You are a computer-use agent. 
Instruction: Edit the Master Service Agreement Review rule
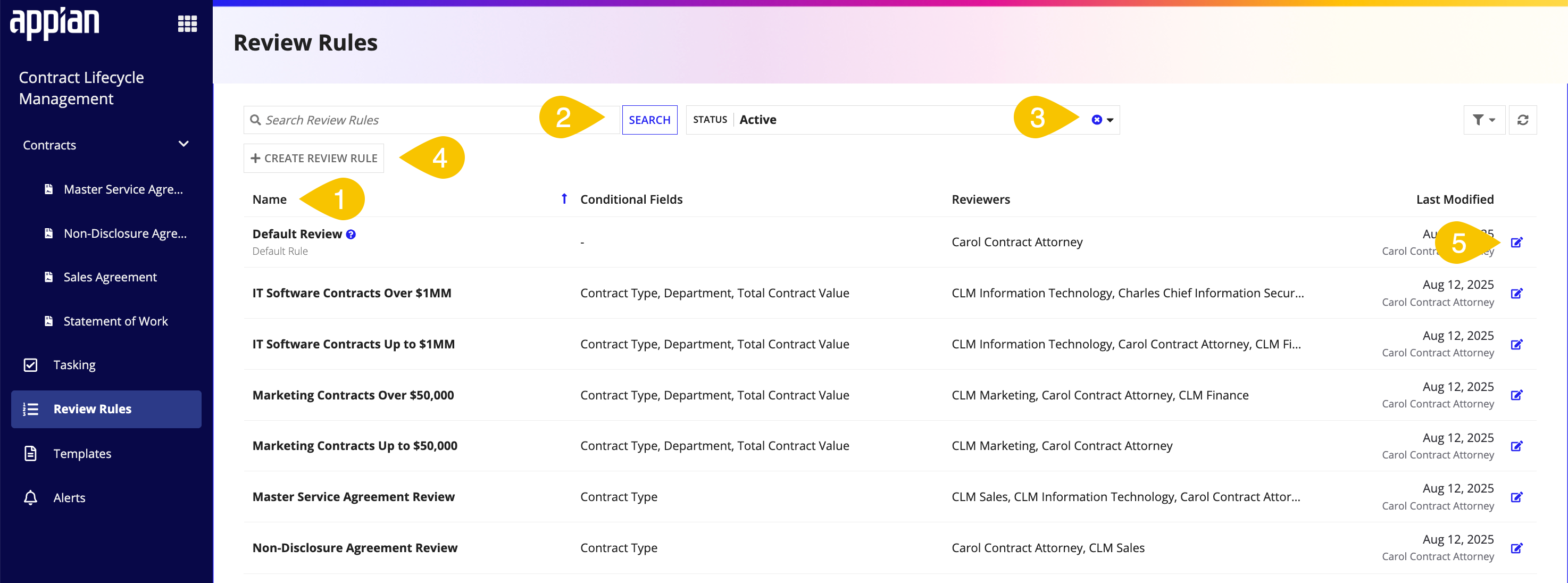click(x=1516, y=497)
